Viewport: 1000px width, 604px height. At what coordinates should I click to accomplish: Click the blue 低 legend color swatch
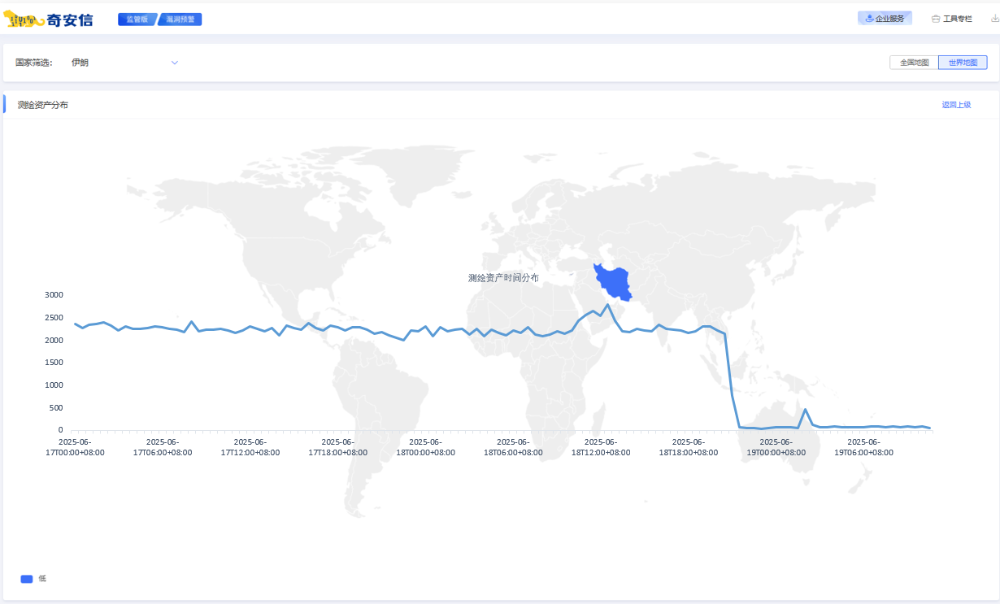click(27, 578)
